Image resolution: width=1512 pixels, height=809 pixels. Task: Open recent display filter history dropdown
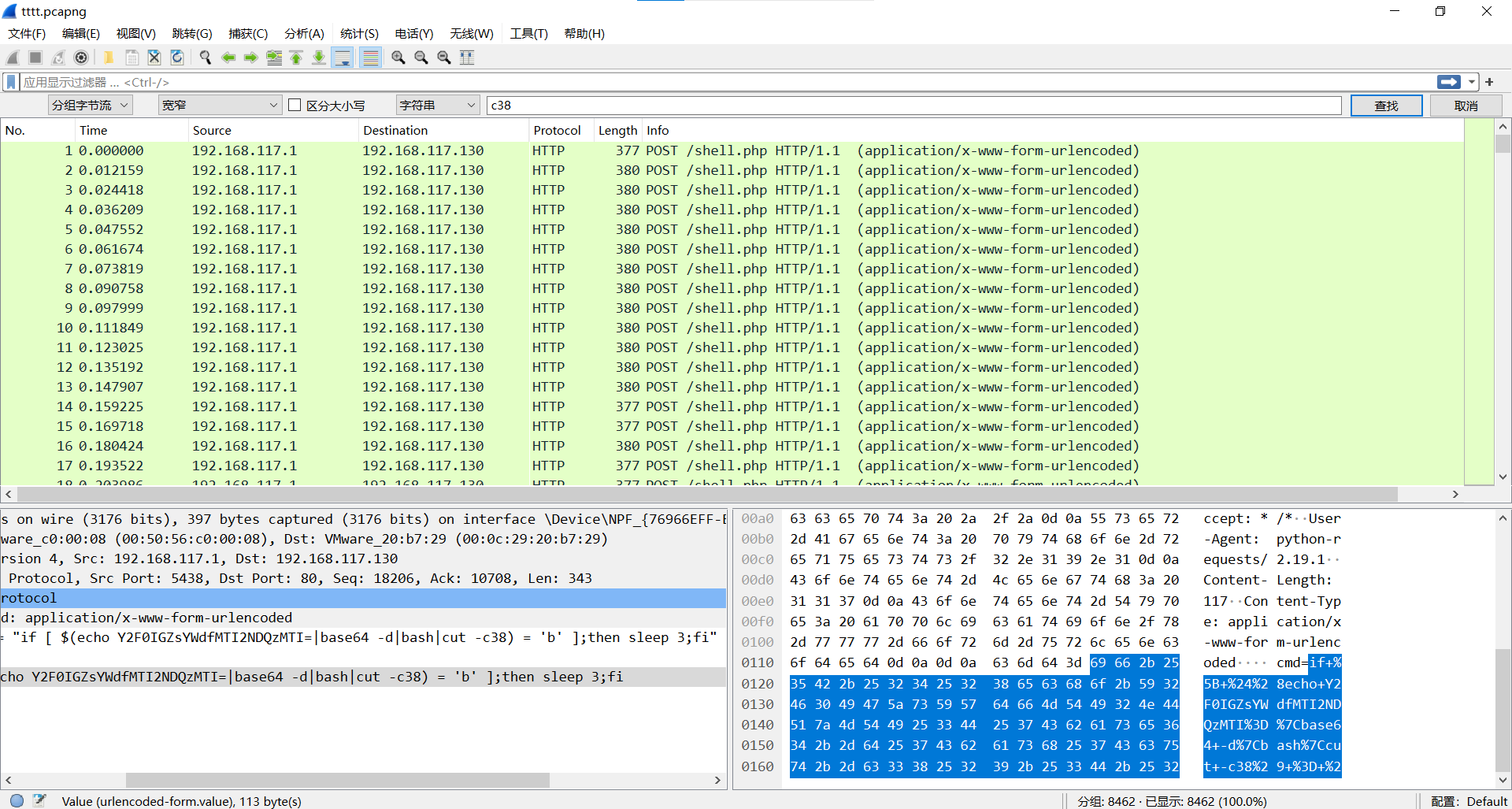pos(1471,82)
